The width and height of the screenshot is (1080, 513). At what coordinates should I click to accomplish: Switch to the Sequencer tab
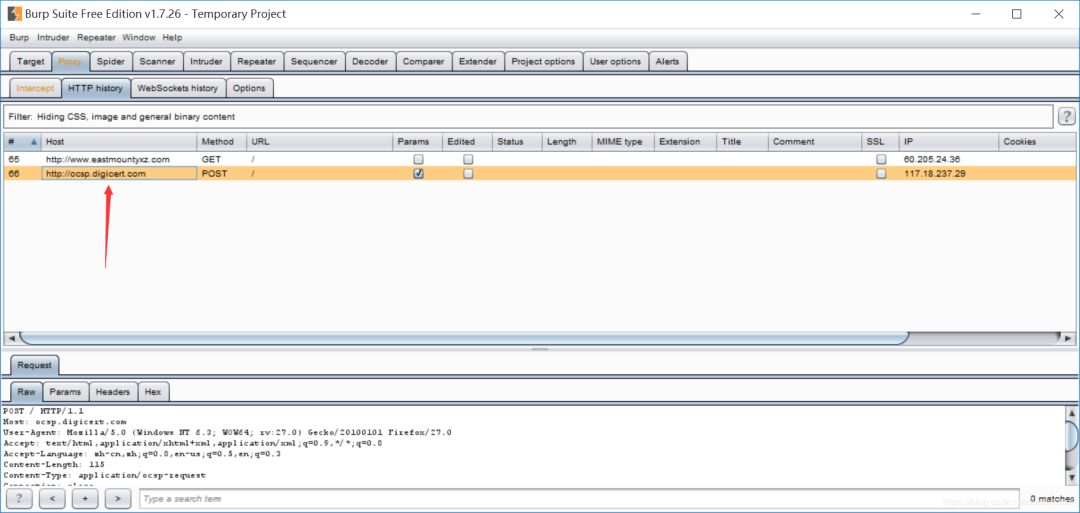[314, 61]
